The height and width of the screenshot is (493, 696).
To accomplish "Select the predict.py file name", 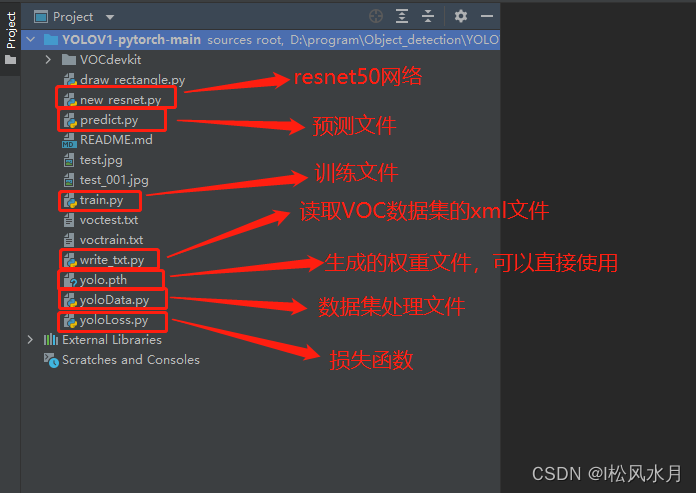I will coord(109,120).
